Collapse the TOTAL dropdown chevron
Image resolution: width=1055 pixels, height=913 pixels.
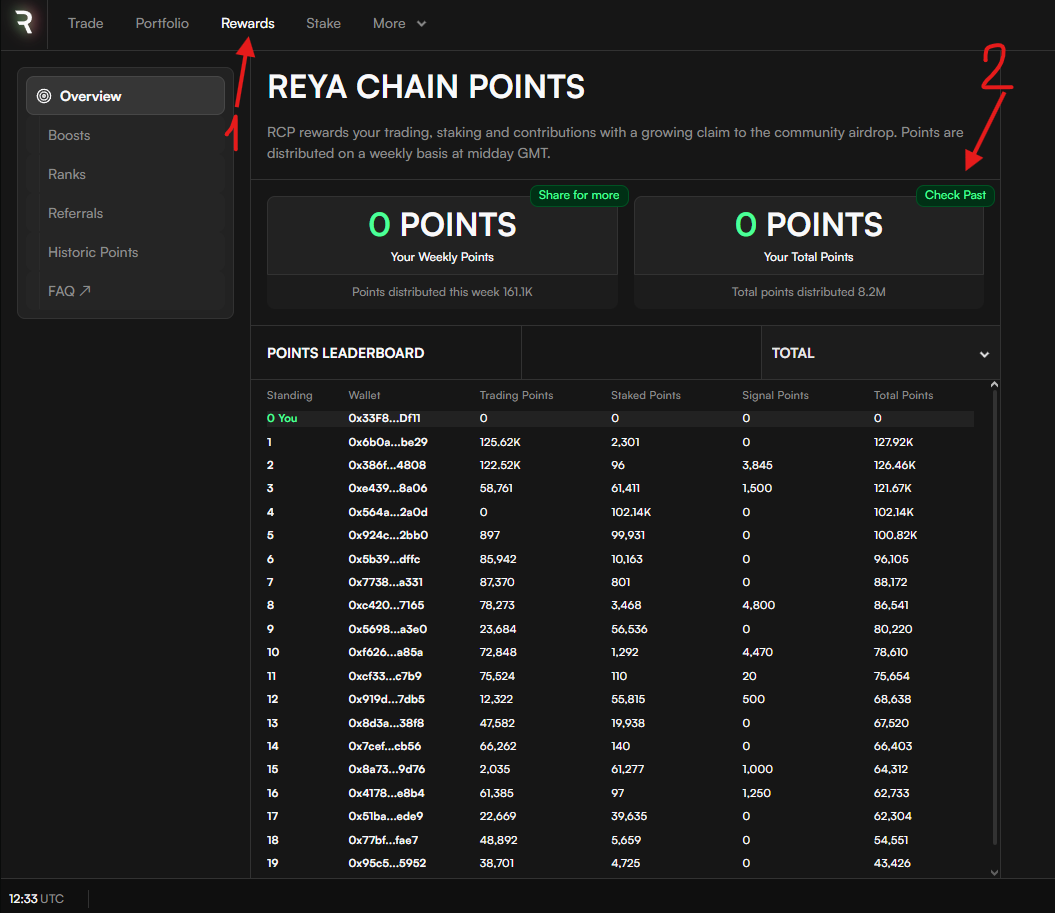pos(984,353)
